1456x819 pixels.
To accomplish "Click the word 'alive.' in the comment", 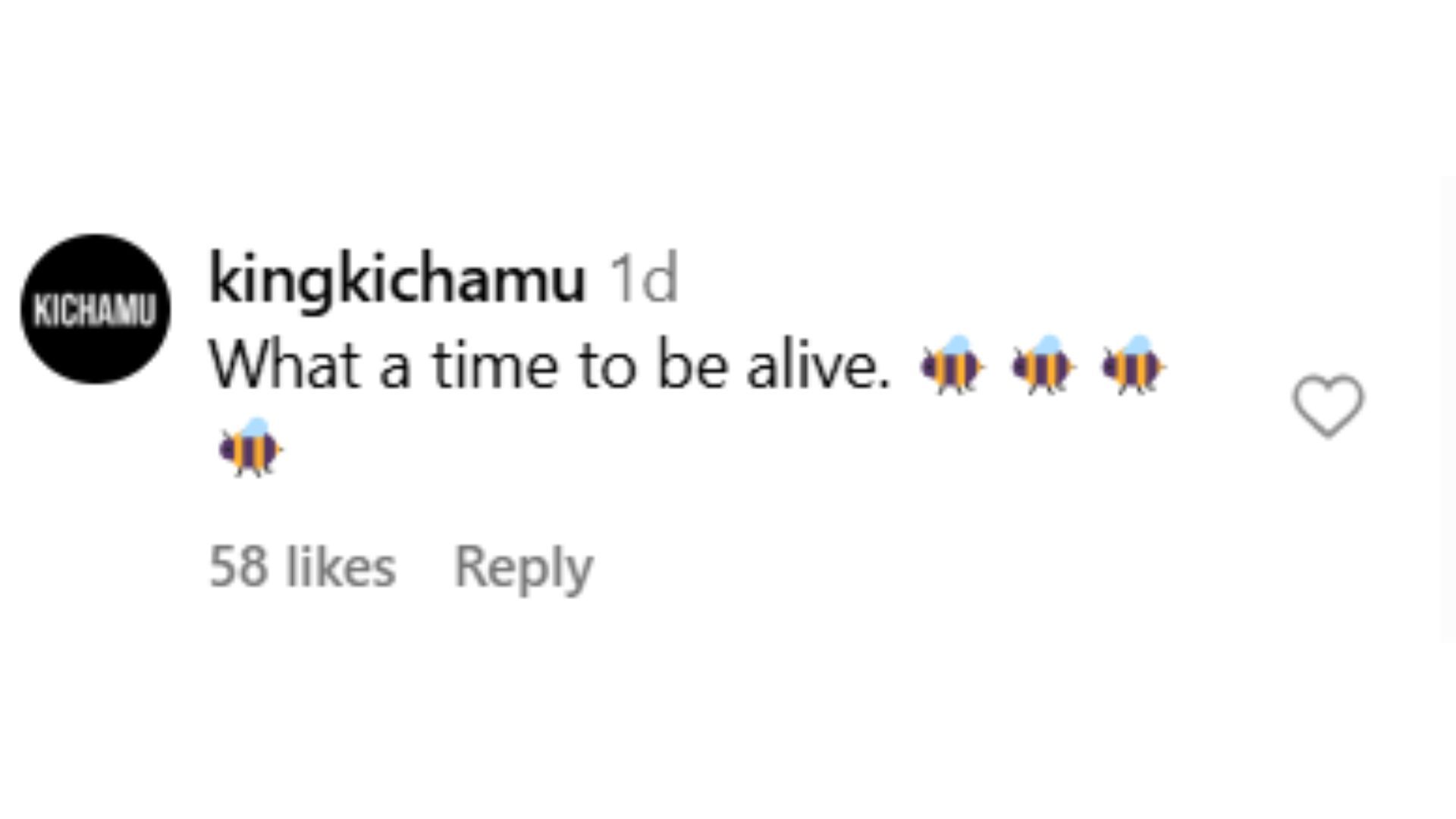I will tap(817, 366).
